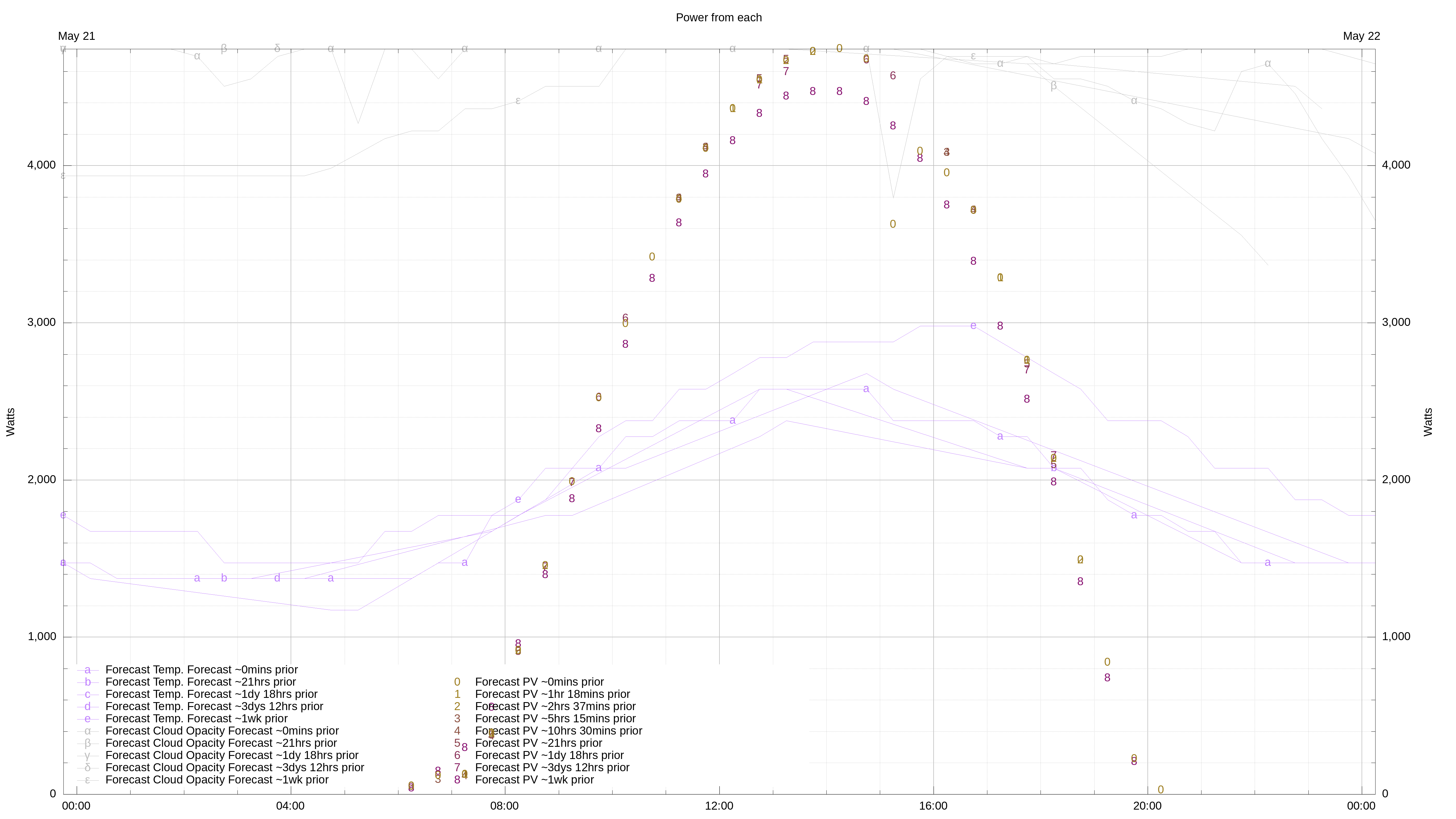1456x819 pixels.
Task: Click the 'Power from each' chart title
Action: [x=718, y=18]
